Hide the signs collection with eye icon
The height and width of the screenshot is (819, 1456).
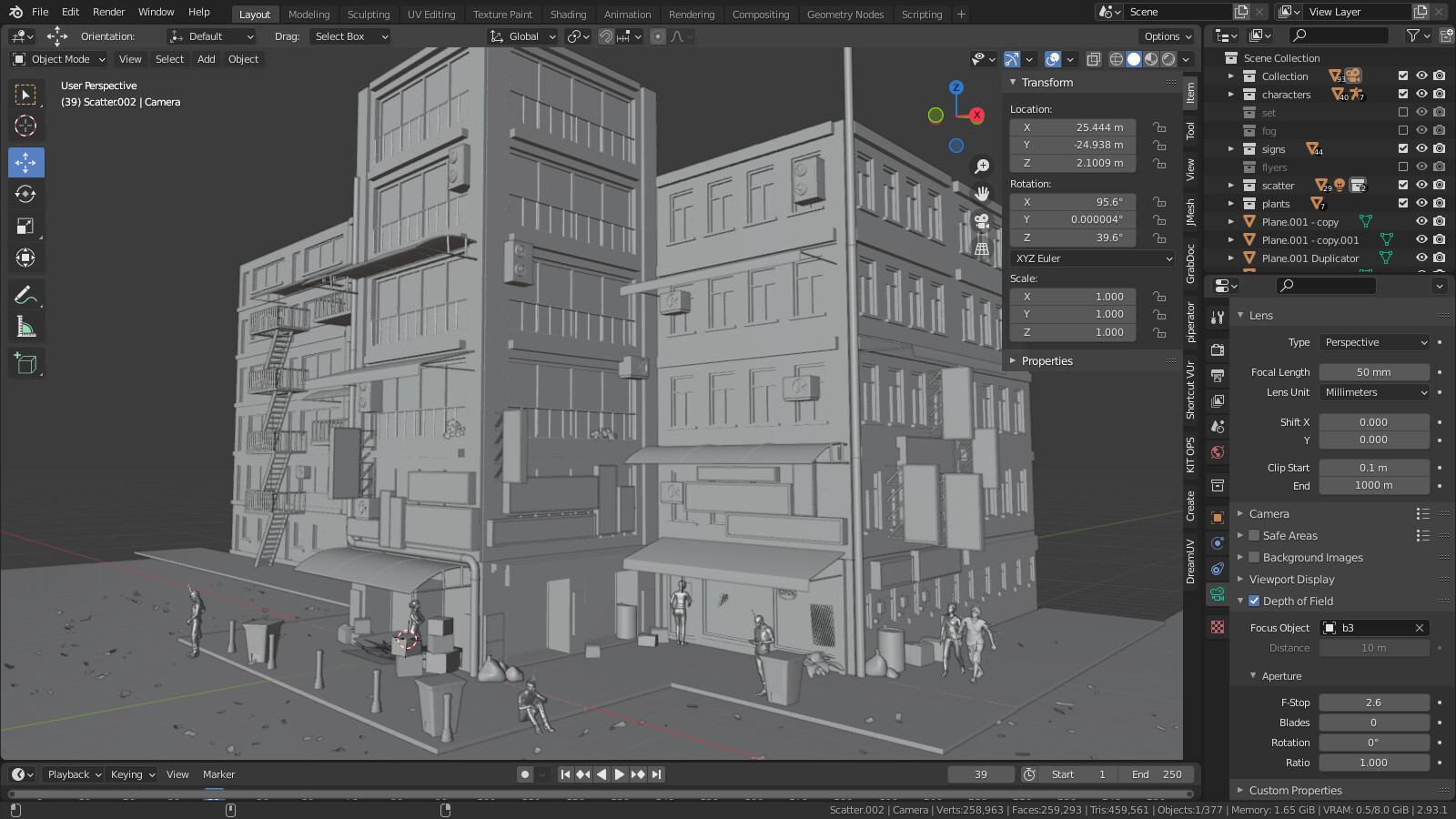(1421, 149)
